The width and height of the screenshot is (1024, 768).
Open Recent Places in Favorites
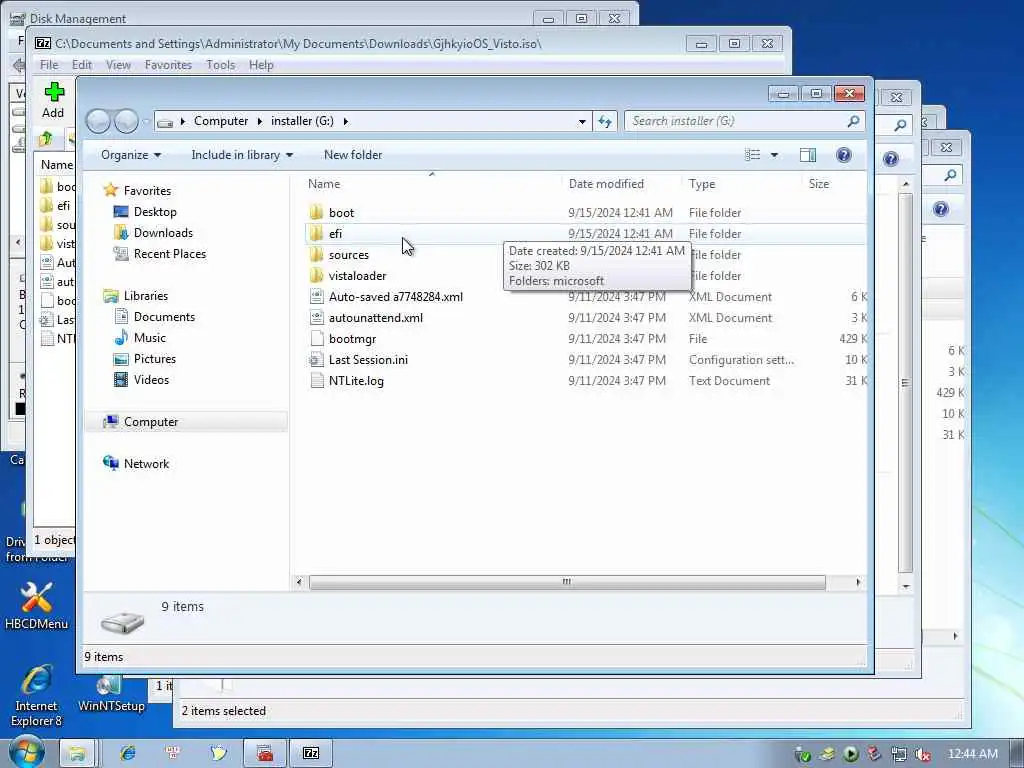tap(169, 253)
